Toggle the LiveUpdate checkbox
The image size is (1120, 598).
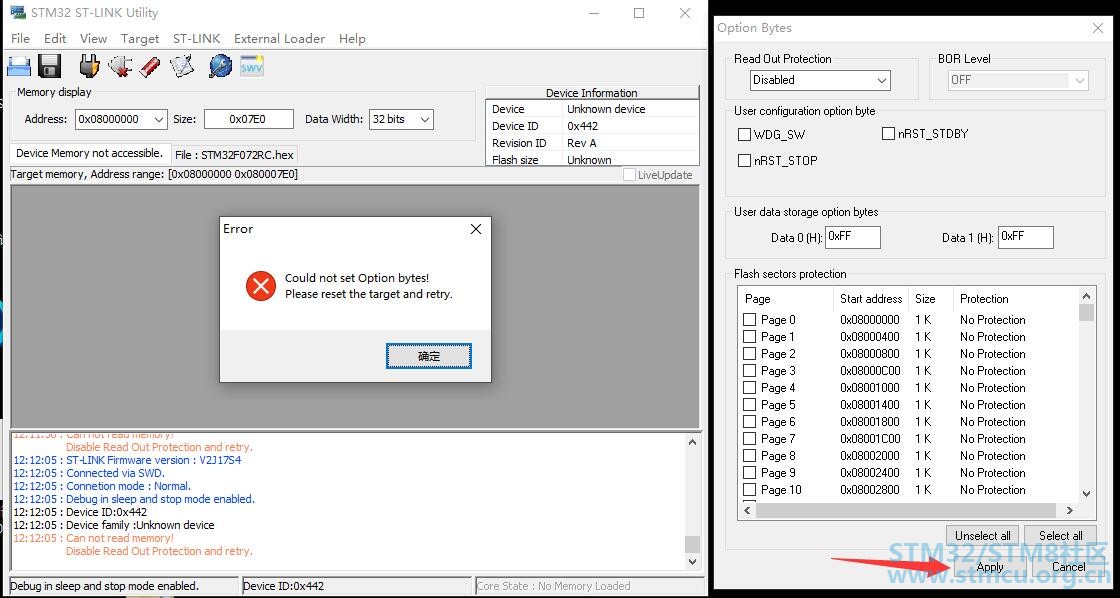629,175
